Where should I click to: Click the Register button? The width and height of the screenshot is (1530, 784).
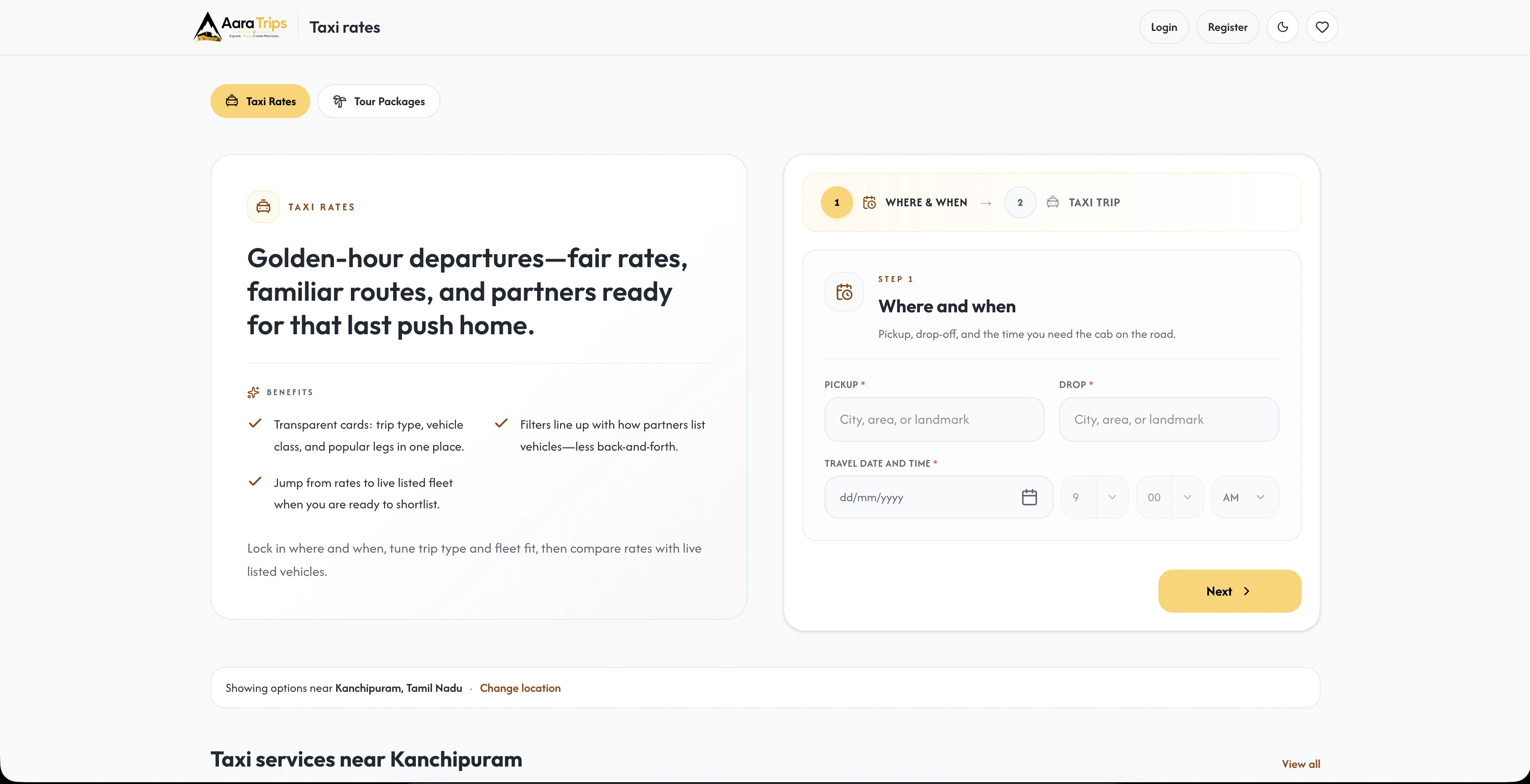1227,27
